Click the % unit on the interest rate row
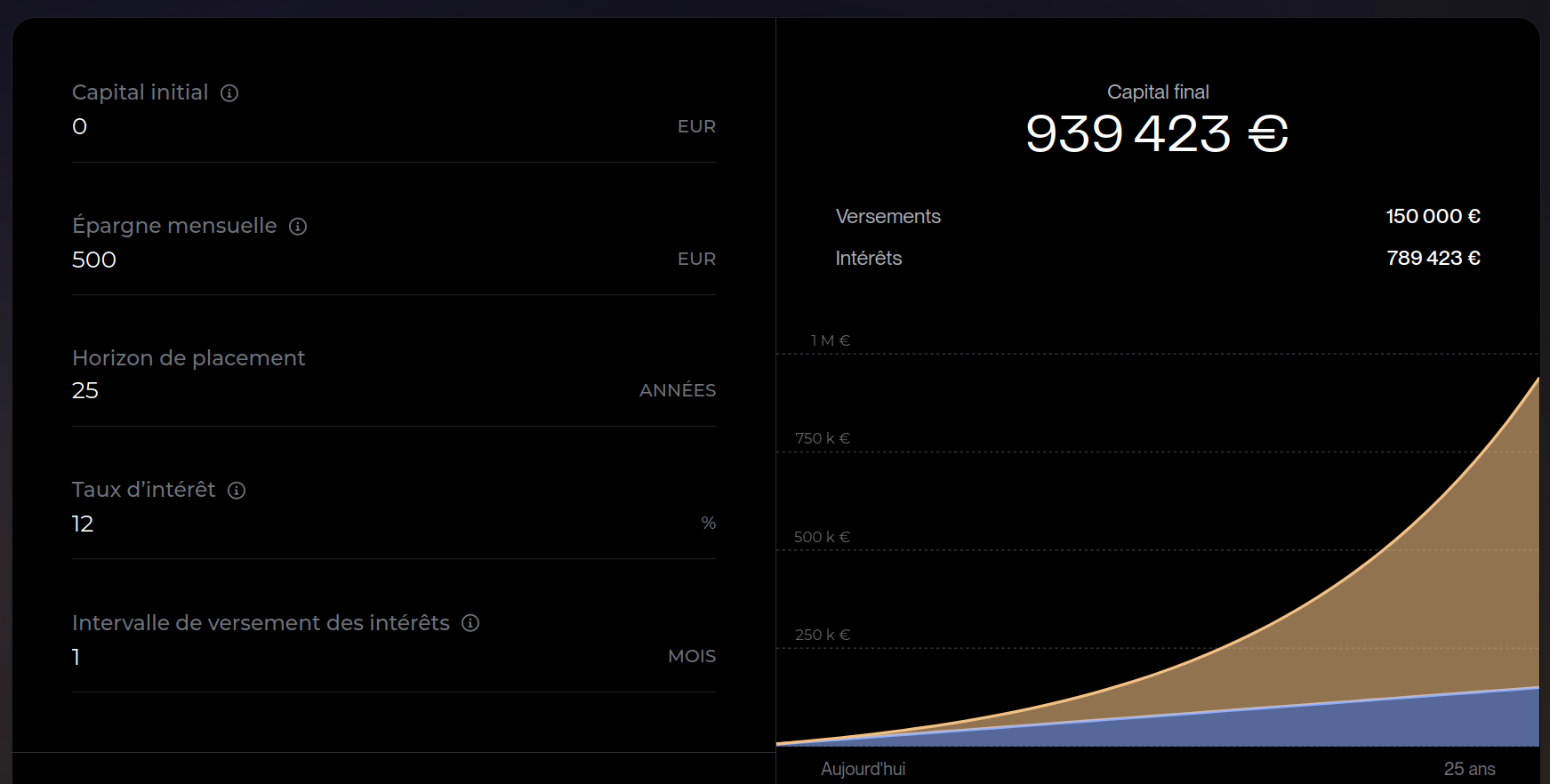Viewport: 1550px width, 784px height. point(708,524)
